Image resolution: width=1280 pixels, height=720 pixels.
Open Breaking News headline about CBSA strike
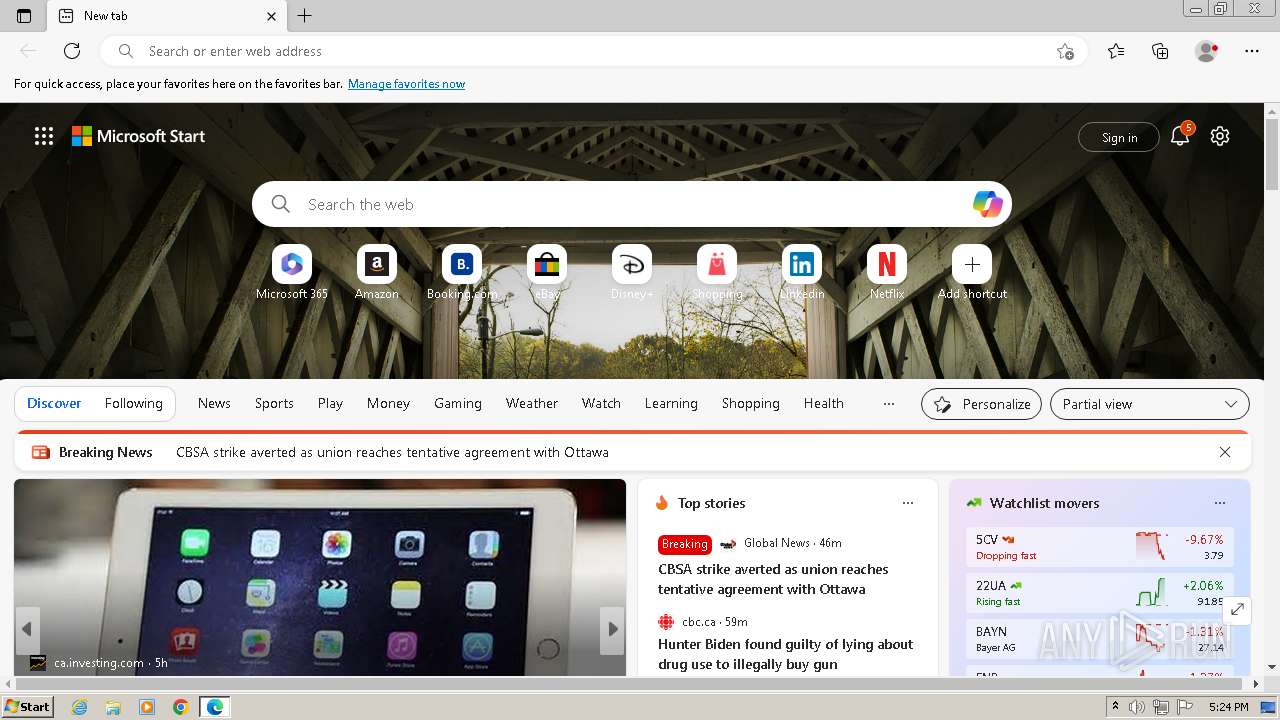pyautogui.click(x=392, y=452)
